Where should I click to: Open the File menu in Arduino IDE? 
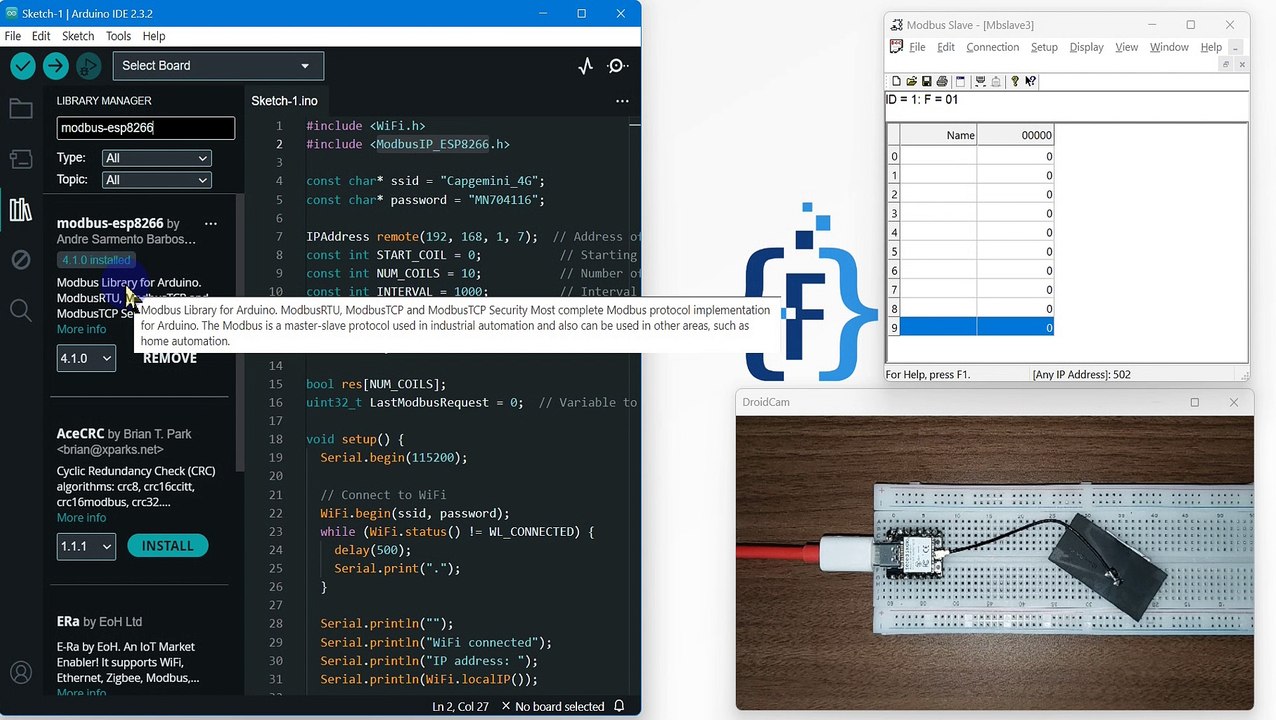(x=13, y=36)
